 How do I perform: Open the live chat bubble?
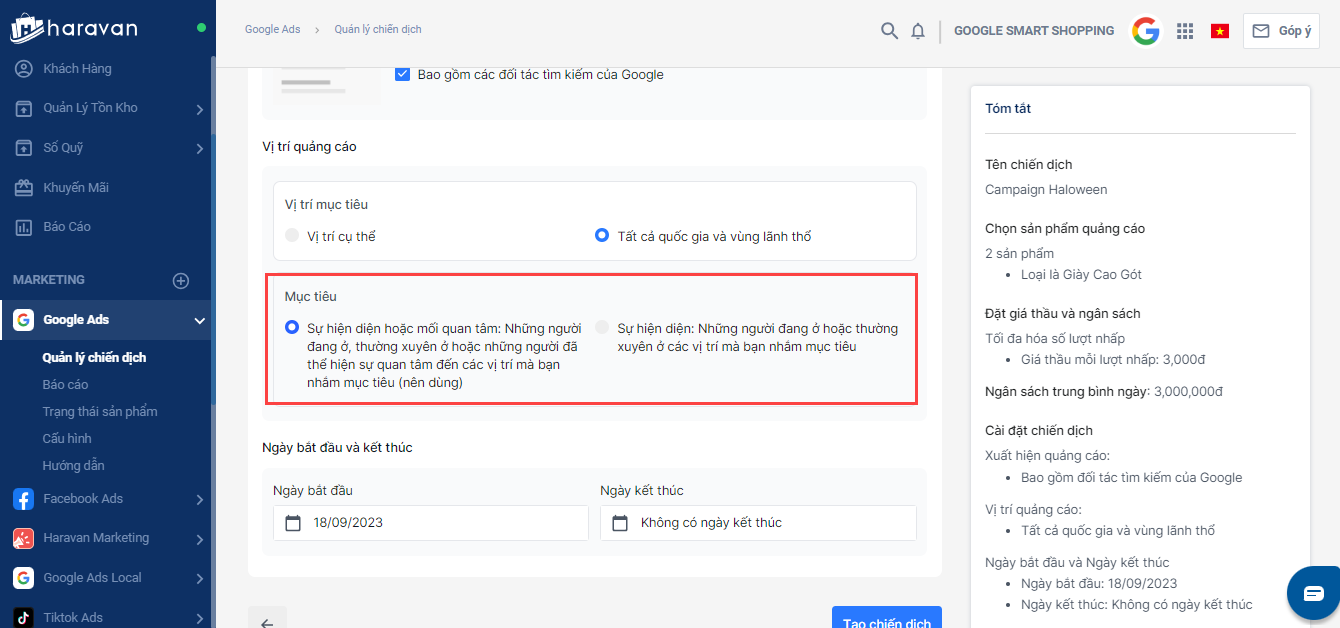(x=1313, y=593)
